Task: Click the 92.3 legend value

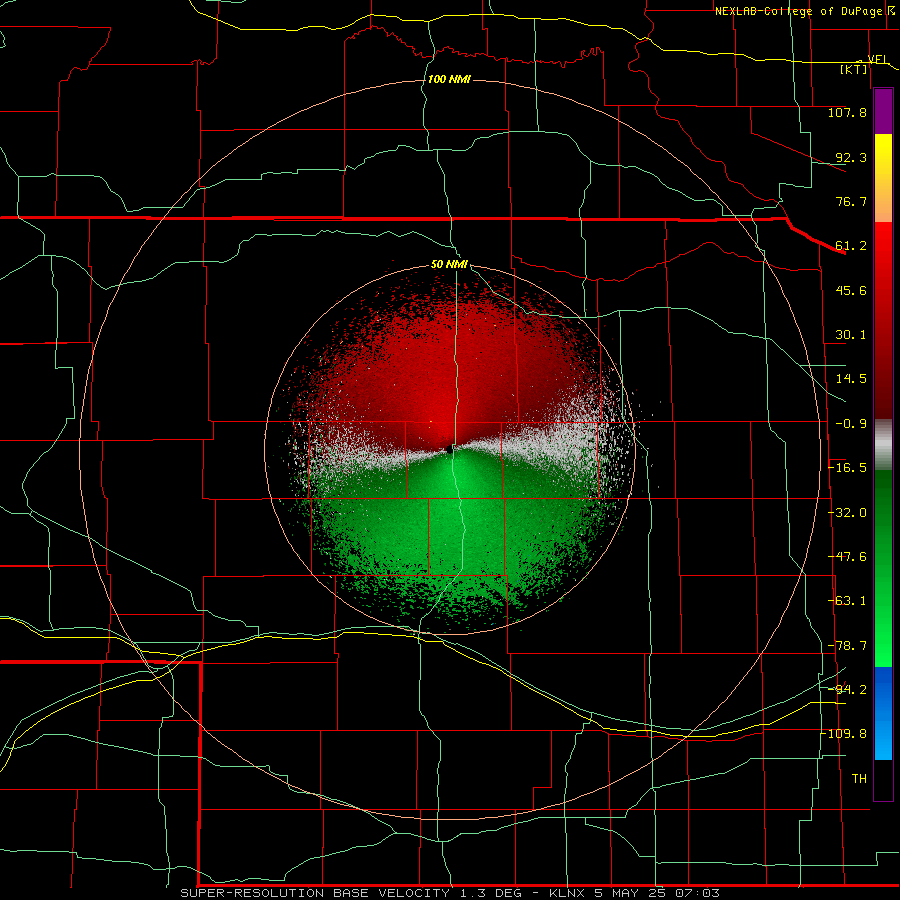Action: pyautogui.click(x=851, y=157)
